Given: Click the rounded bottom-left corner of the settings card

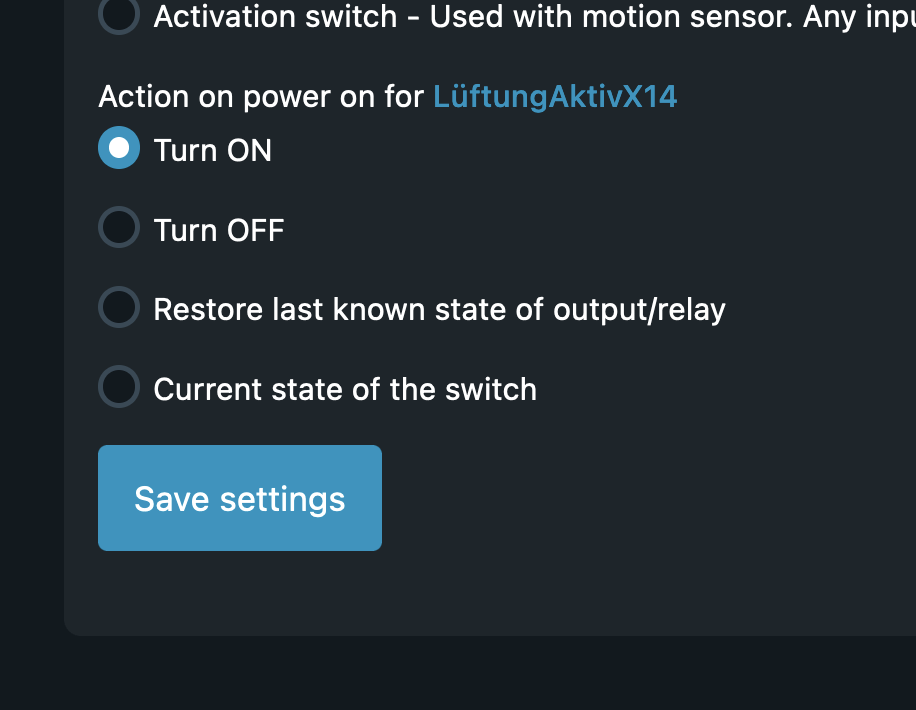Looking at the screenshot, I should pos(72,628).
